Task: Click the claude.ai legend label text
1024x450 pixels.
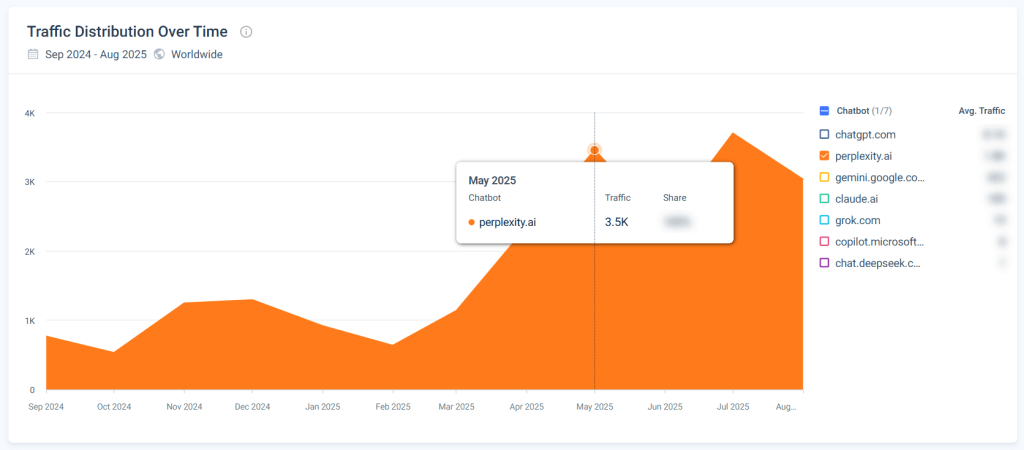Action: pos(857,199)
